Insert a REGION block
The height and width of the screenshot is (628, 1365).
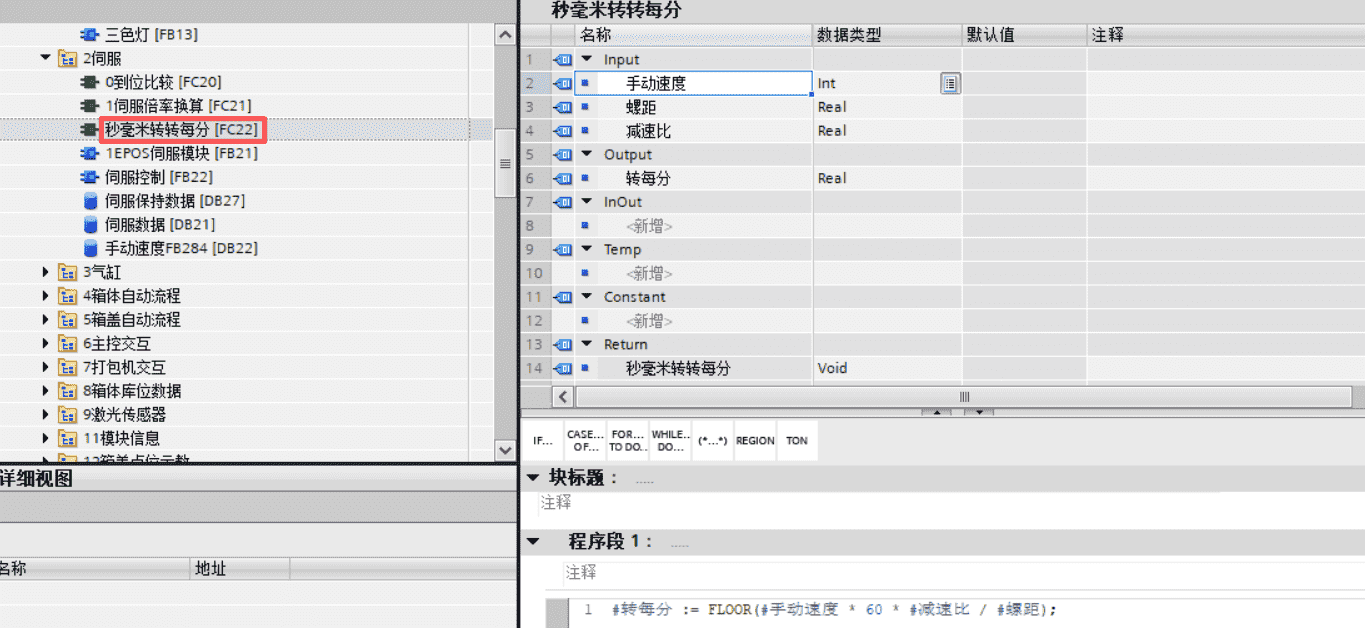[755, 441]
